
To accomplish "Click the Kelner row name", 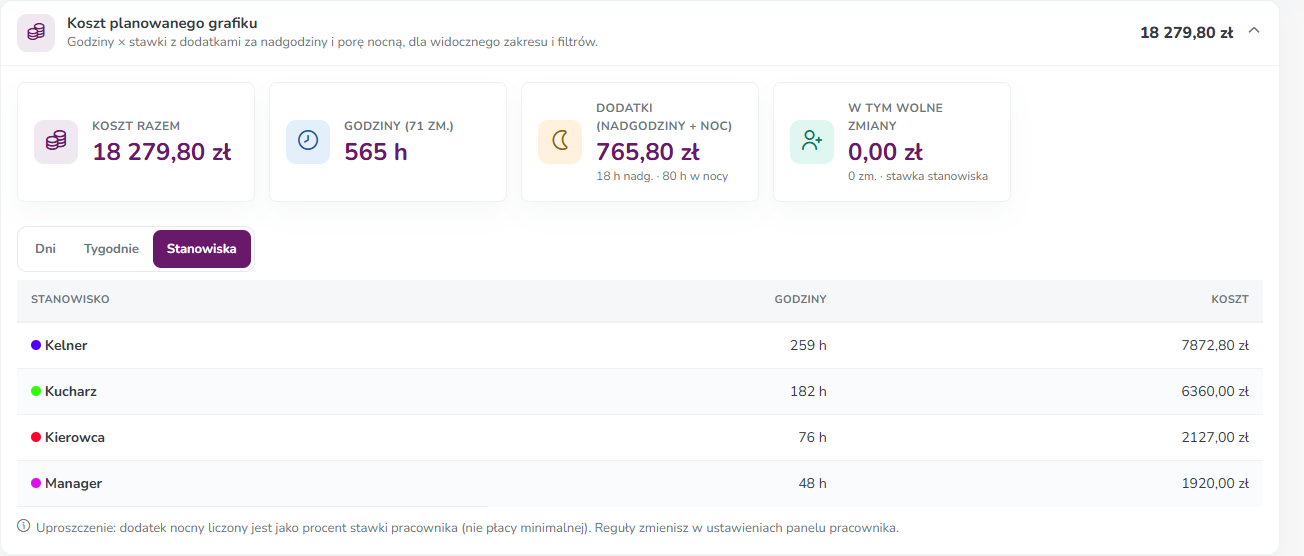I will coord(66,345).
